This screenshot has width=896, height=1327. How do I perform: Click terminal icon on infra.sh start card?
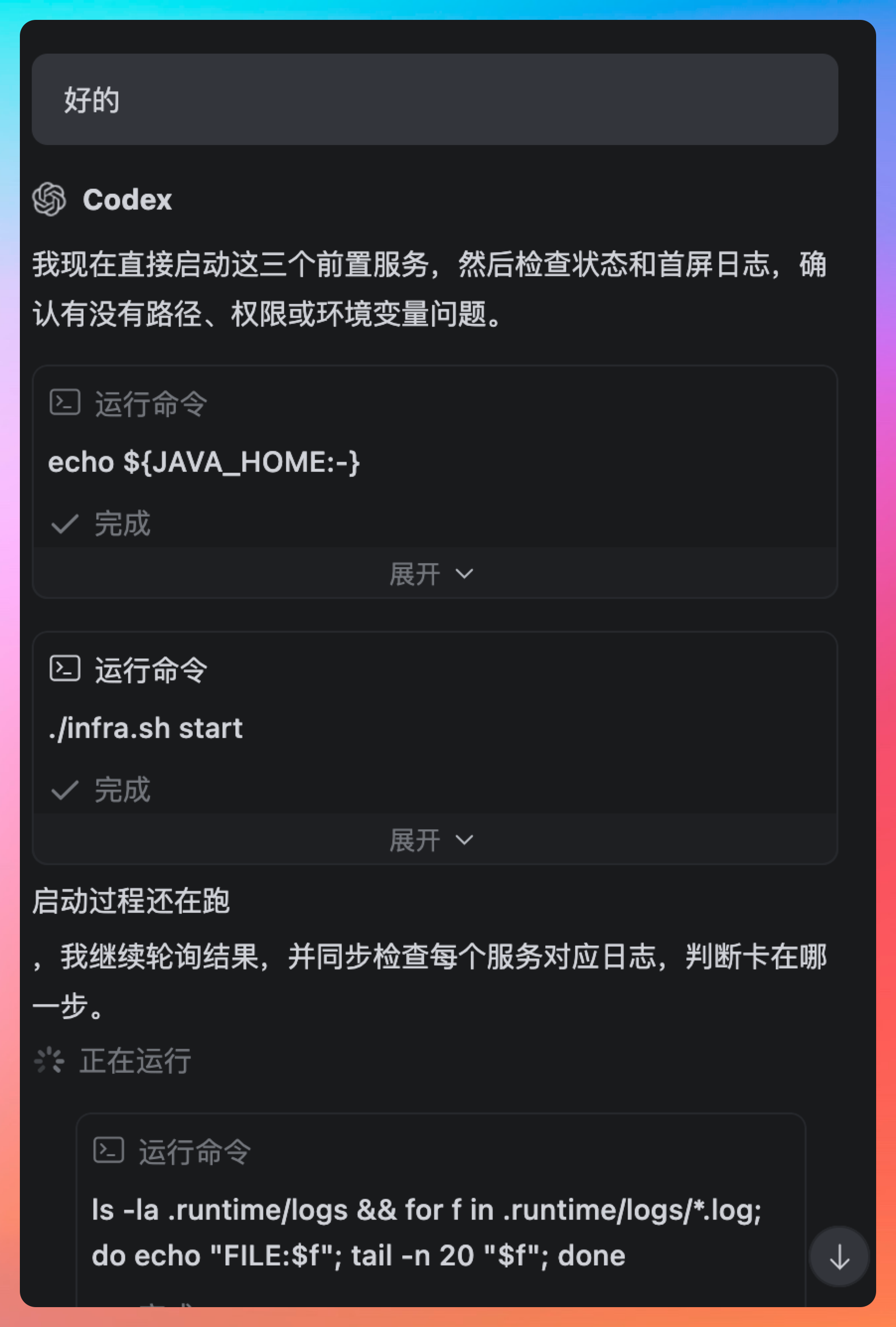click(65, 668)
